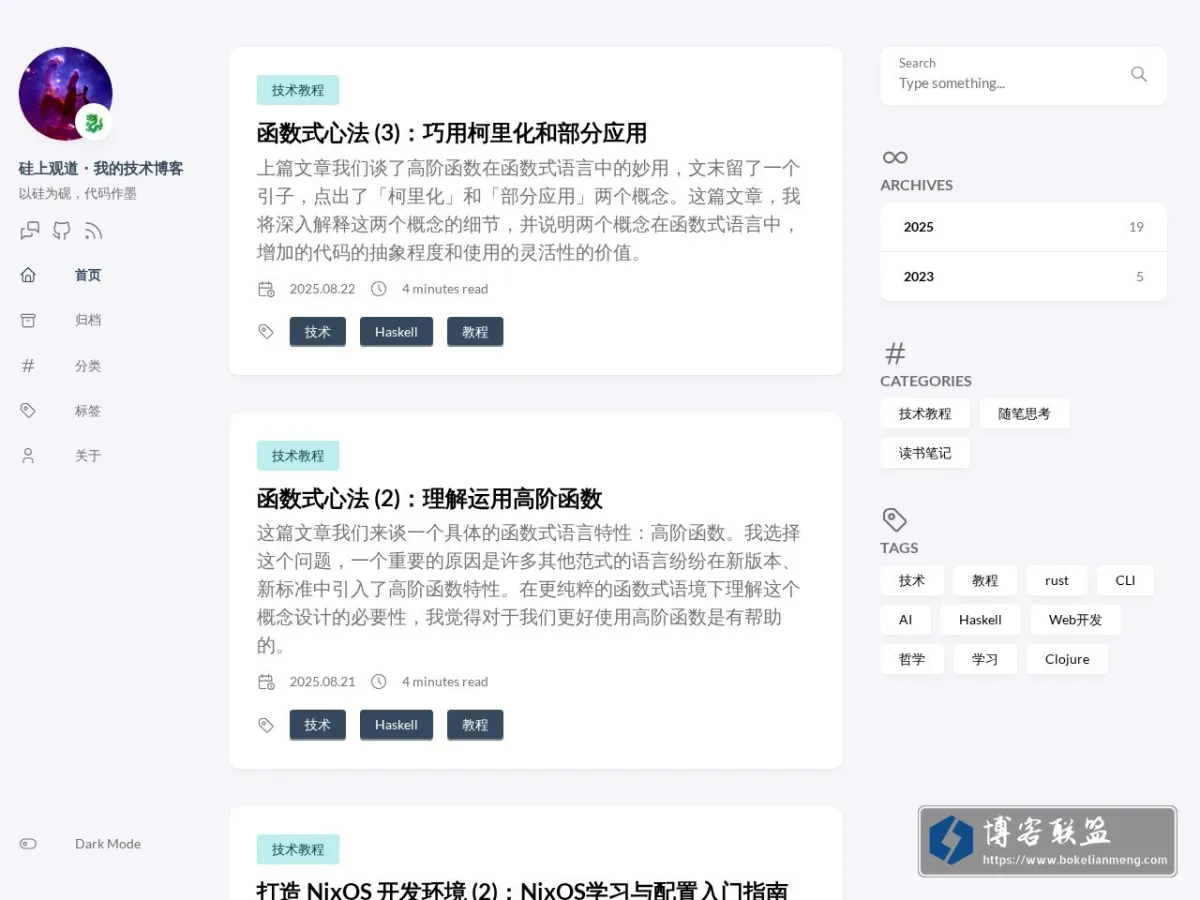Click the nebula avatar image

[x=65, y=94]
